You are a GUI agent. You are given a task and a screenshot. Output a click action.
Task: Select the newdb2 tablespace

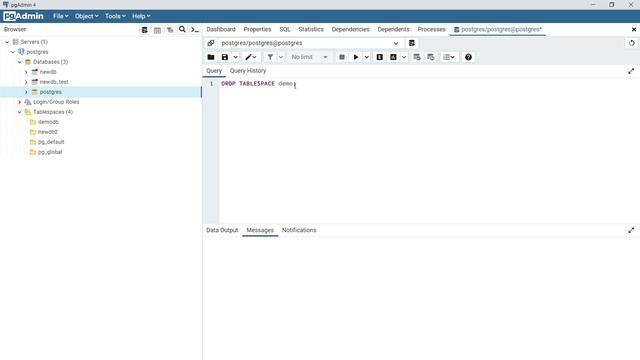48,132
